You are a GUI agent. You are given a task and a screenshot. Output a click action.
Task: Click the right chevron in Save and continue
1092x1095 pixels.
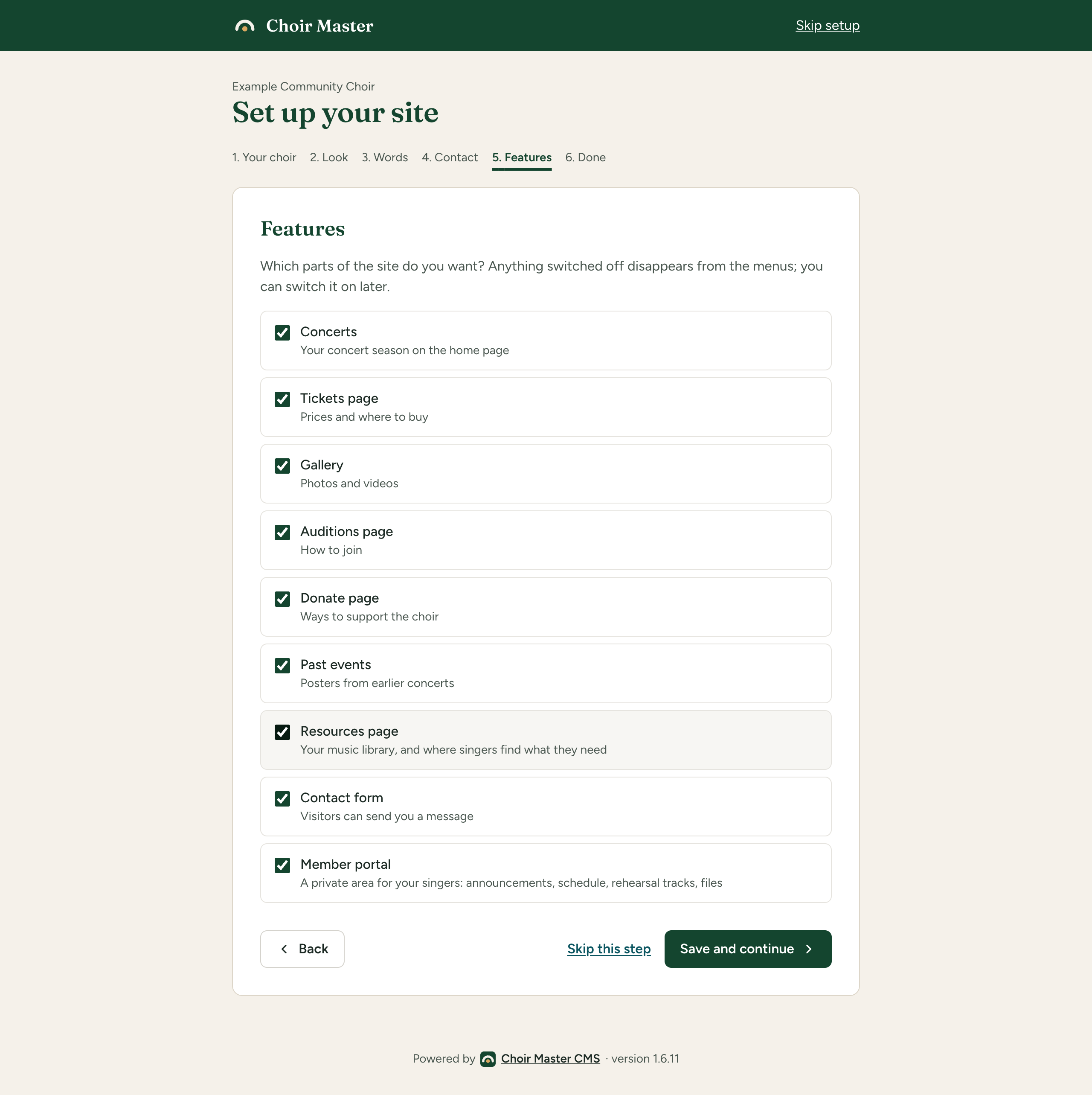pos(809,949)
